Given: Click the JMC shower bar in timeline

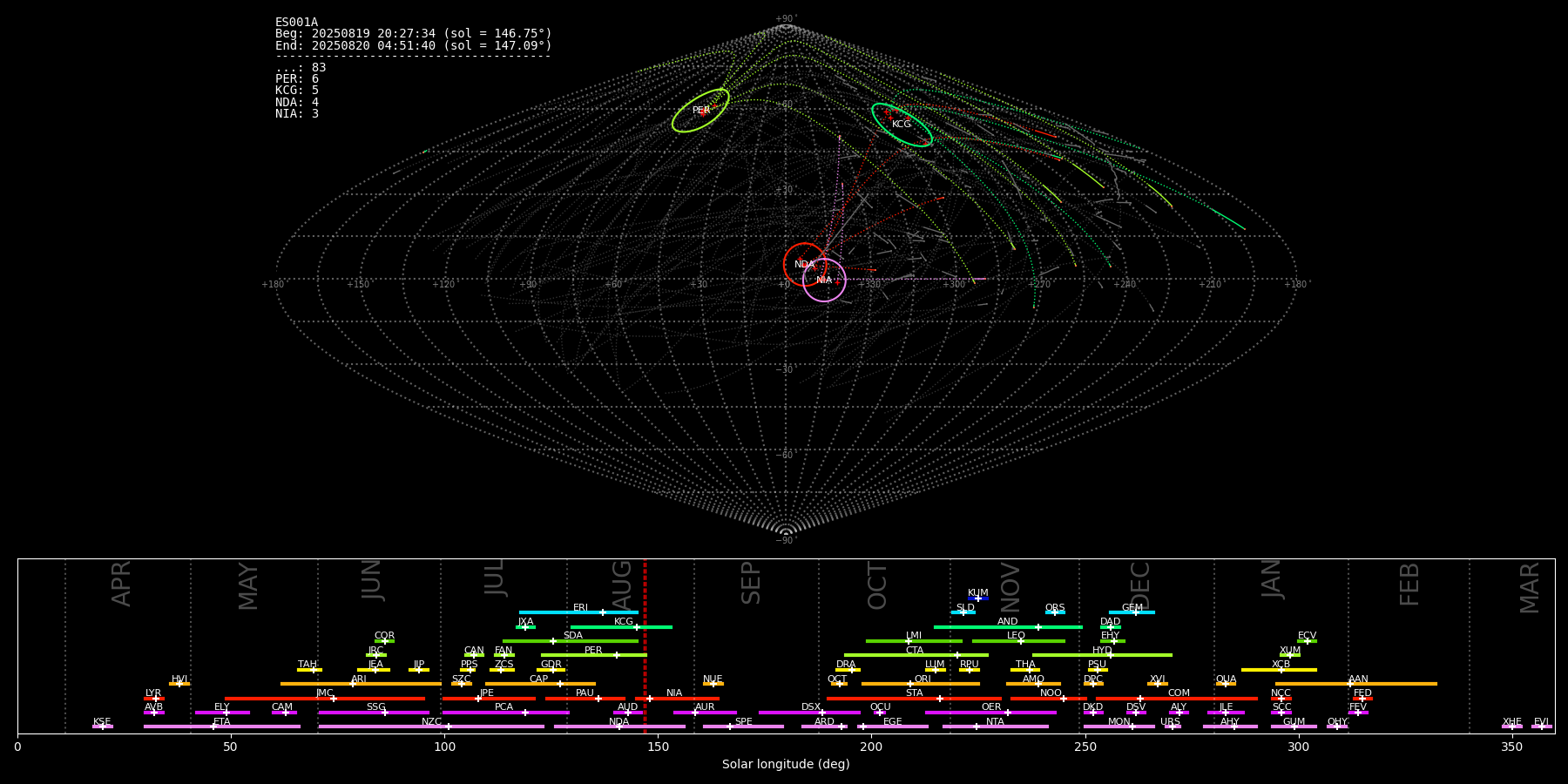Looking at the screenshot, I should (325, 699).
